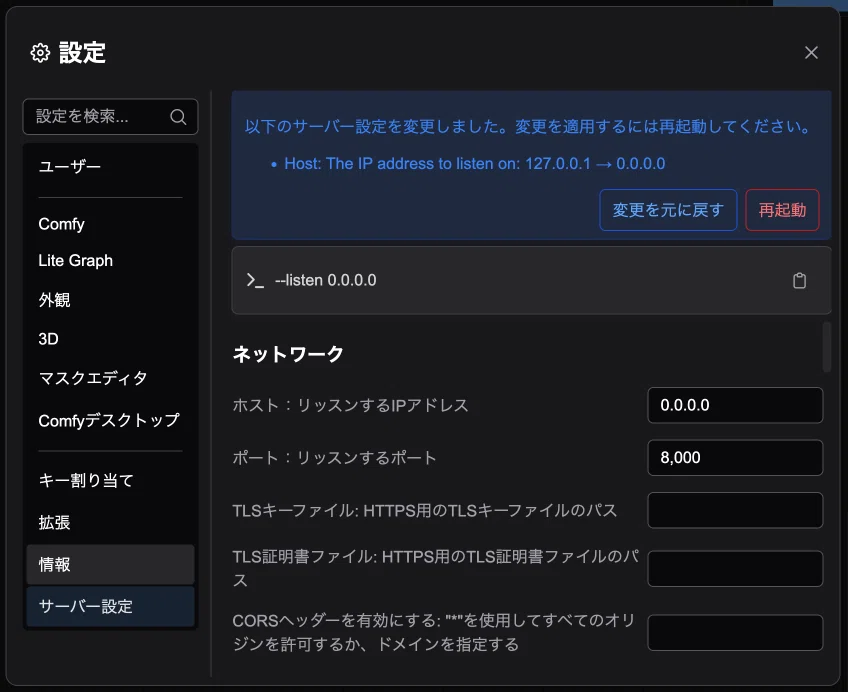Select the サーバー設定 category
Image resolution: width=848 pixels, height=692 pixels.
(110, 607)
